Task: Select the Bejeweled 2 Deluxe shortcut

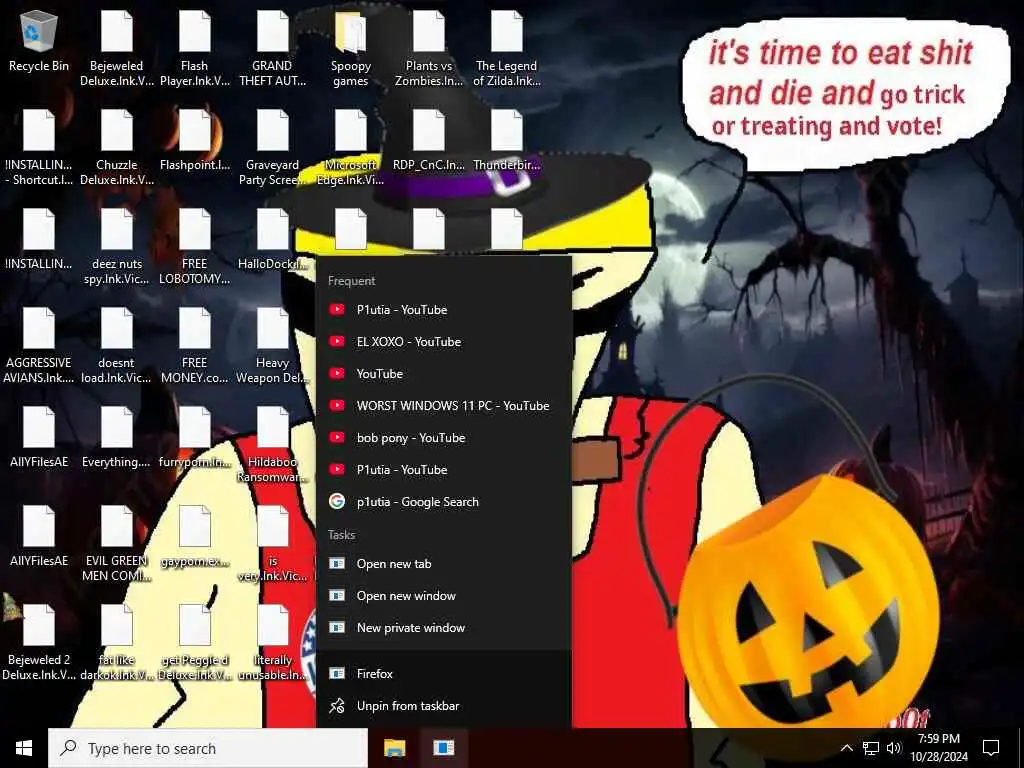Action: pyautogui.click(x=39, y=643)
